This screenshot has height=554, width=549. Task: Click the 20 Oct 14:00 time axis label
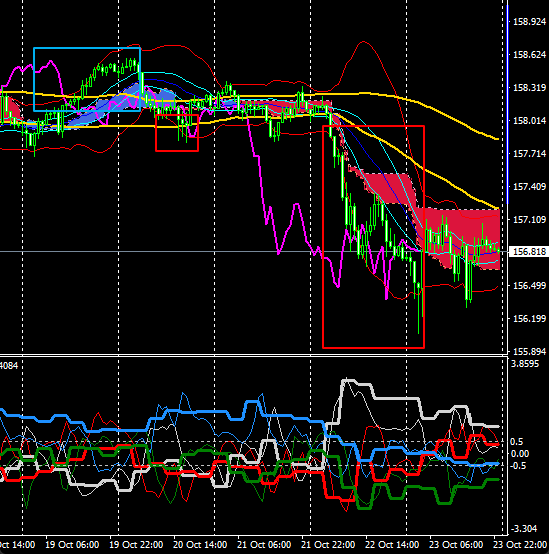pos(200,545)
